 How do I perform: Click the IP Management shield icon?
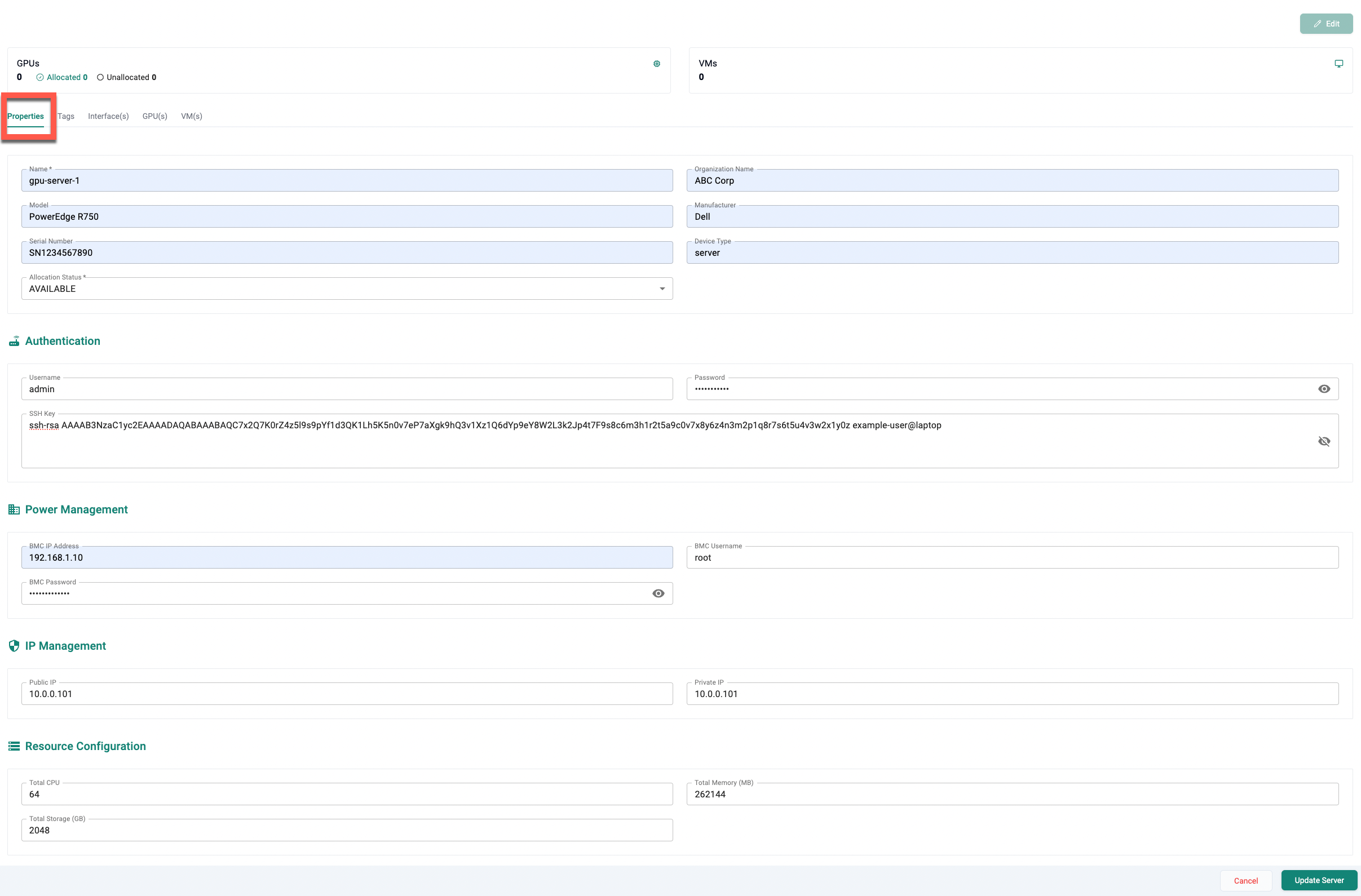14,646
